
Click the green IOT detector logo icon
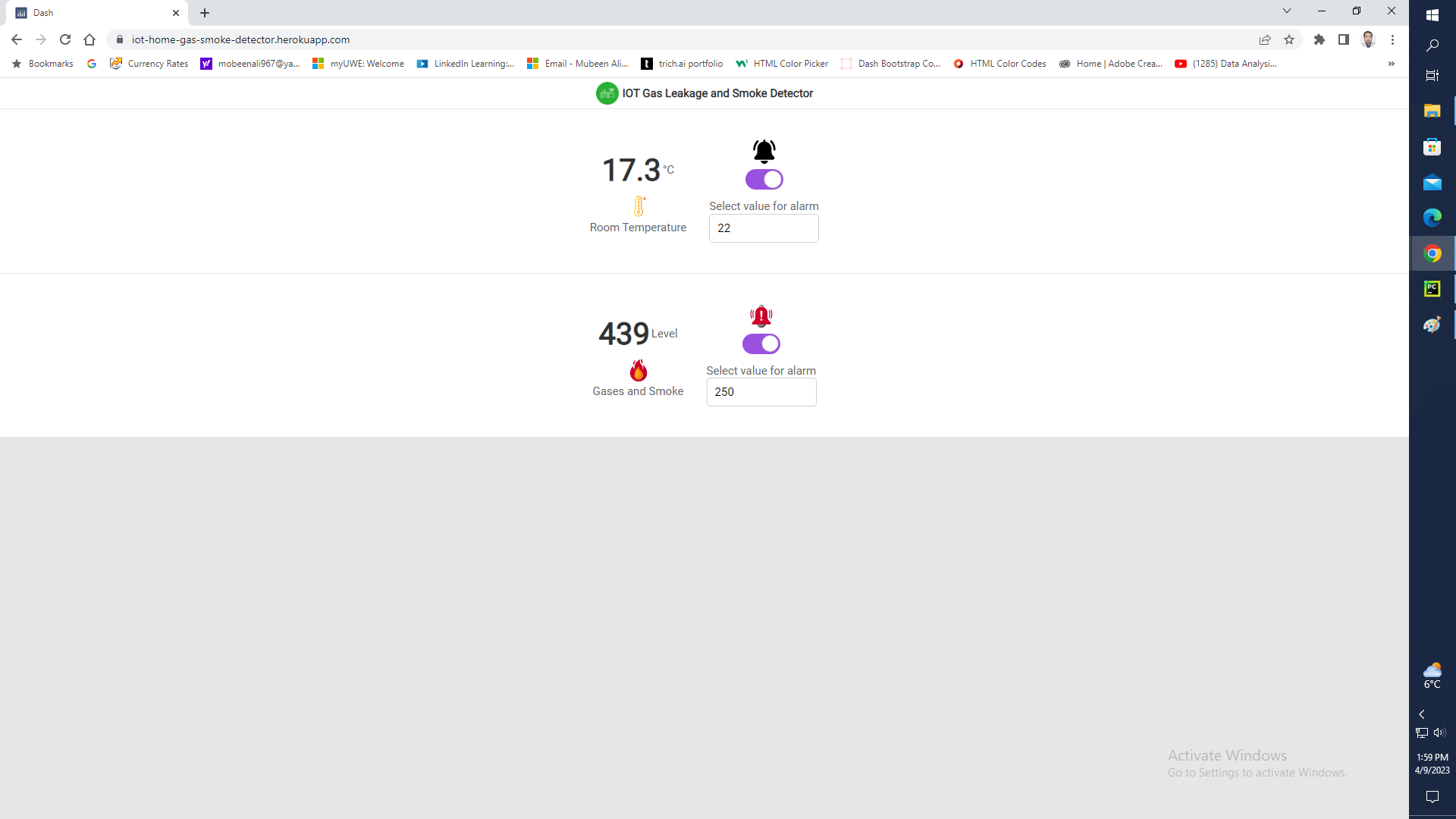click(x=607, y=93)
